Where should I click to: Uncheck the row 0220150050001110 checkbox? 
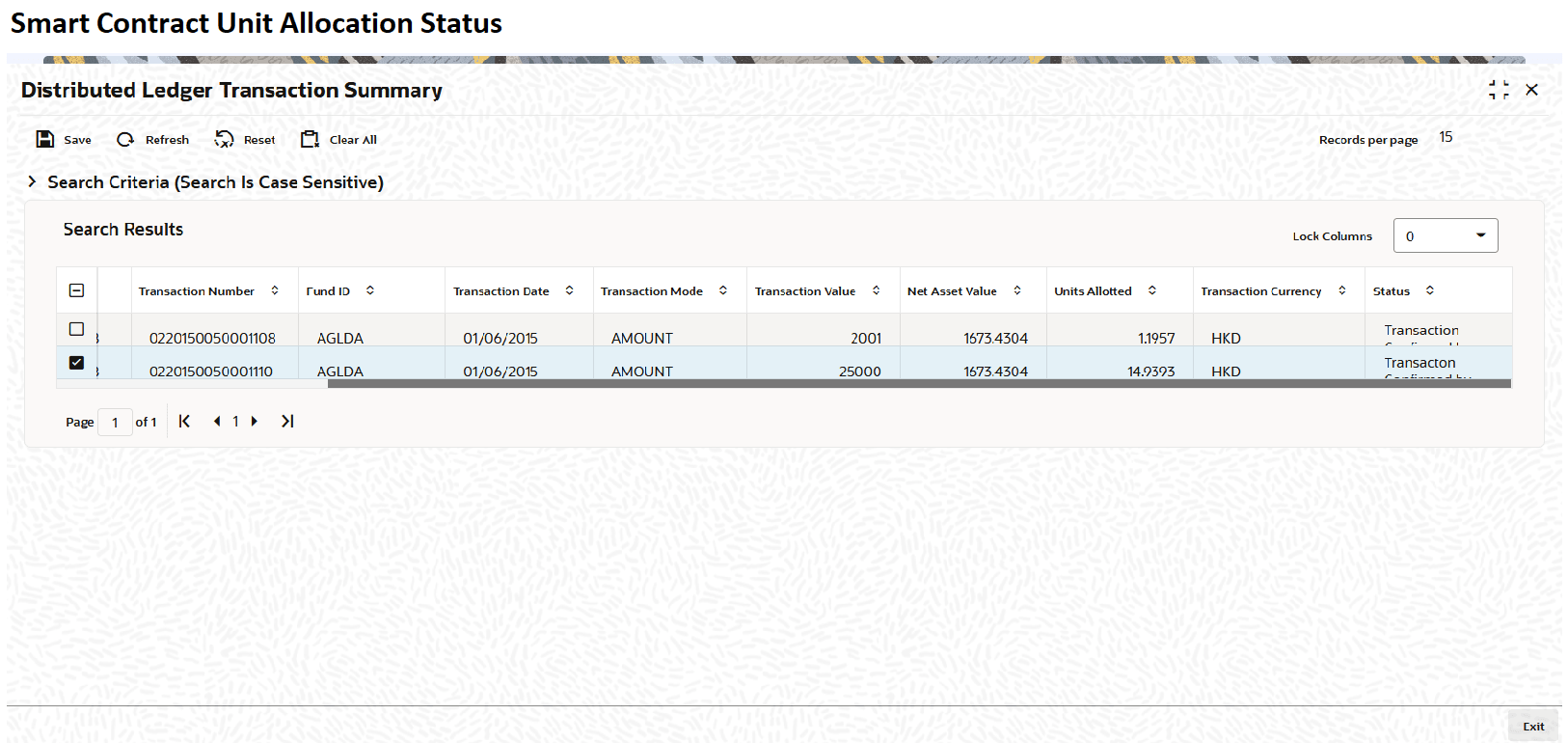[x=77, y=363]
